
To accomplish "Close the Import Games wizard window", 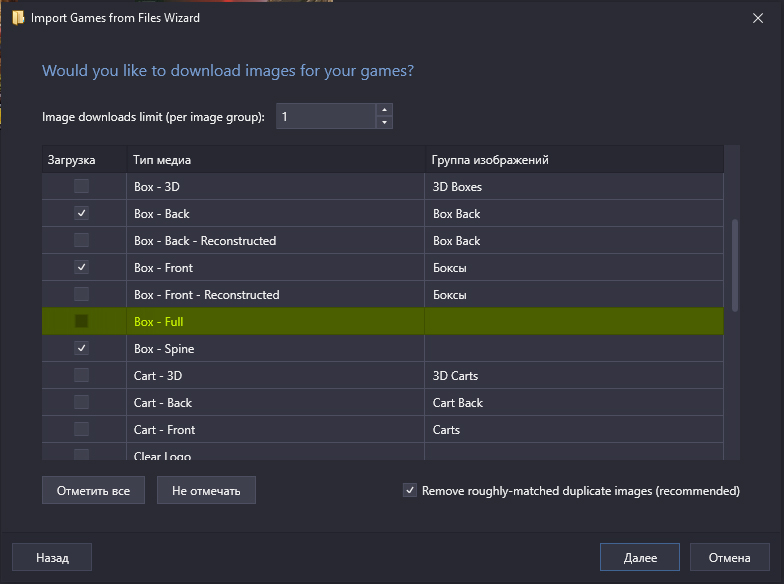I will 755,18.
